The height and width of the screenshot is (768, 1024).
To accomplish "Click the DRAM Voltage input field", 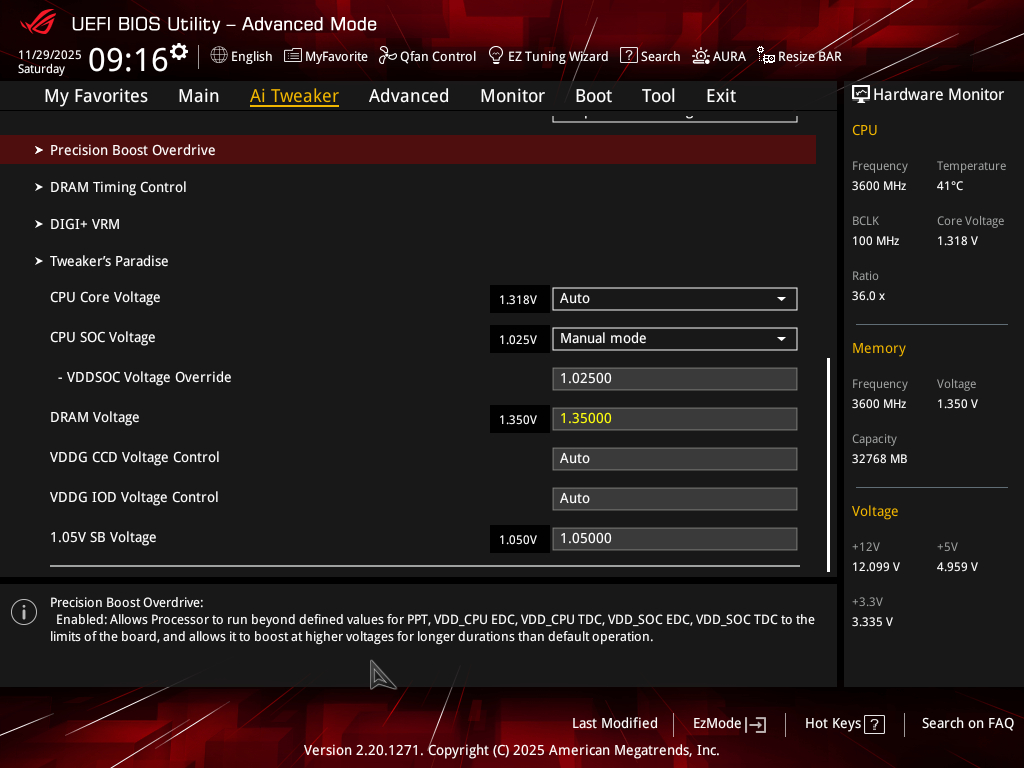I will coord(674,418).
